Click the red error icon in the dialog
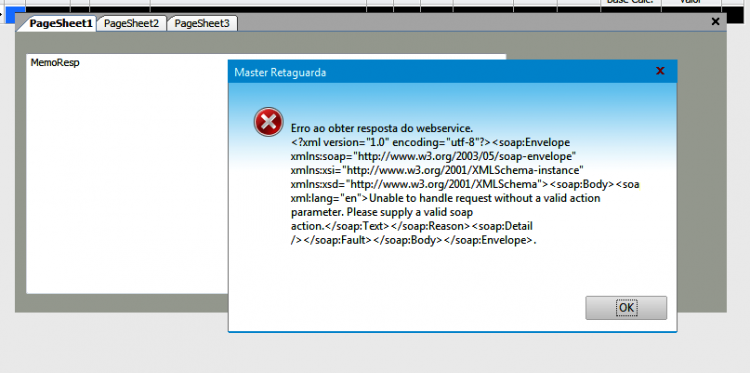This screenshot has width=750, height=373. 268,122
